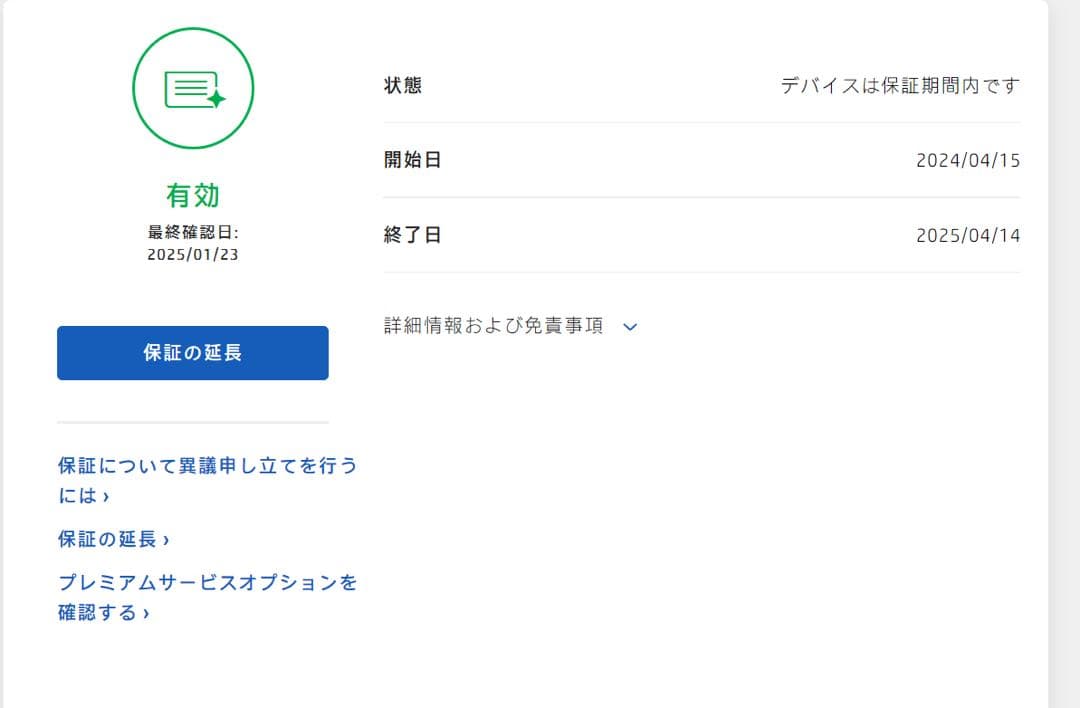Click the green 有効 status label
Image resolution: width=1080 pixels, height=708 pixels.
click(192, 197)
